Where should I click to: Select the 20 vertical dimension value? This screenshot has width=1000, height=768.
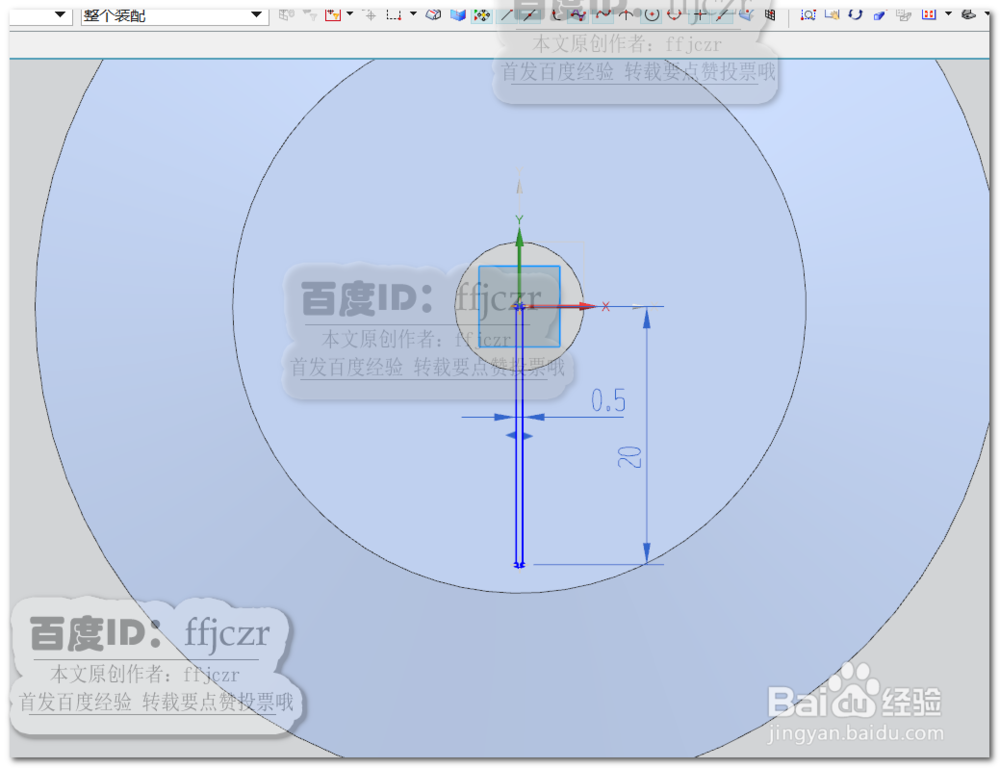(x=629, y=457)
